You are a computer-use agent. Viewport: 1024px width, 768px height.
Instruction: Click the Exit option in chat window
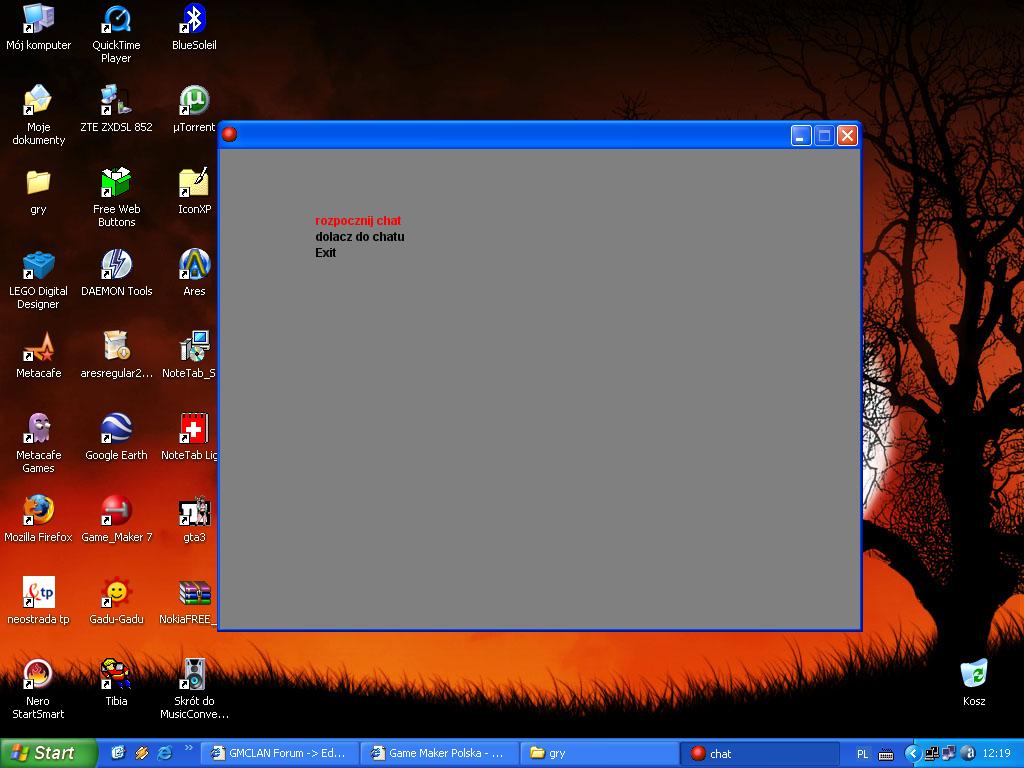click(x=326, y=253)
